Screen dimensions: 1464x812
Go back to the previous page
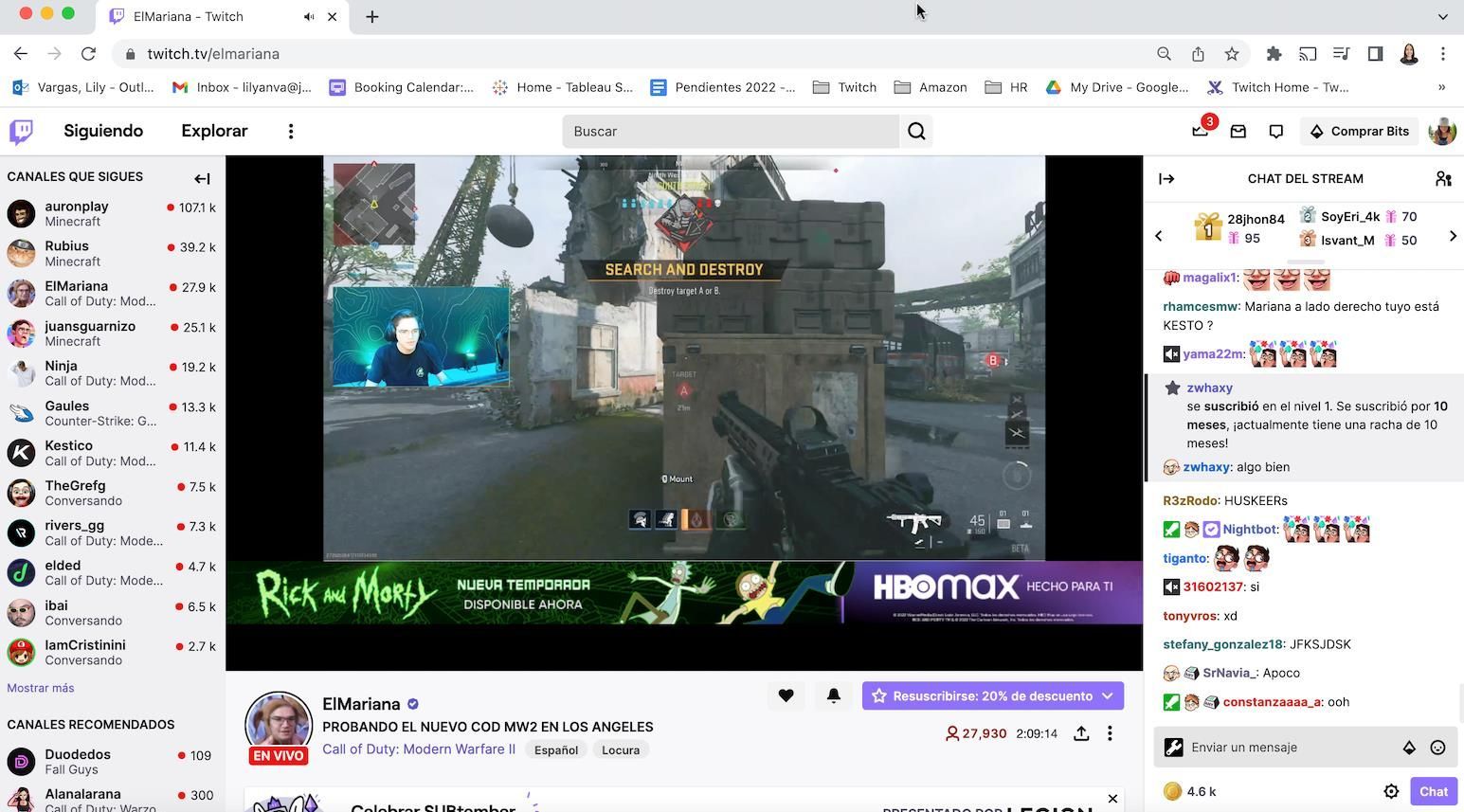click(21, 54)
